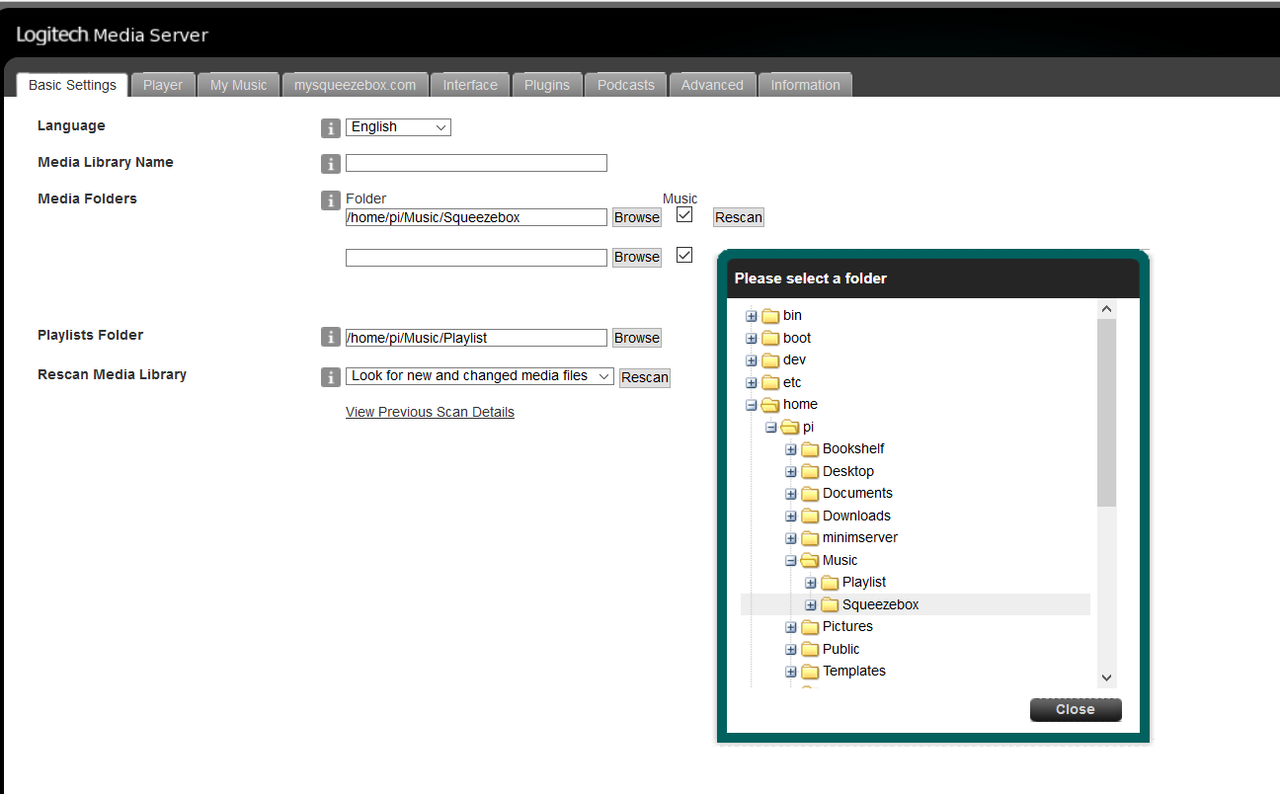The height and width of the screenshot is (794, 1280).
Task: Click the pi folder icon
Action: (790, 427)
